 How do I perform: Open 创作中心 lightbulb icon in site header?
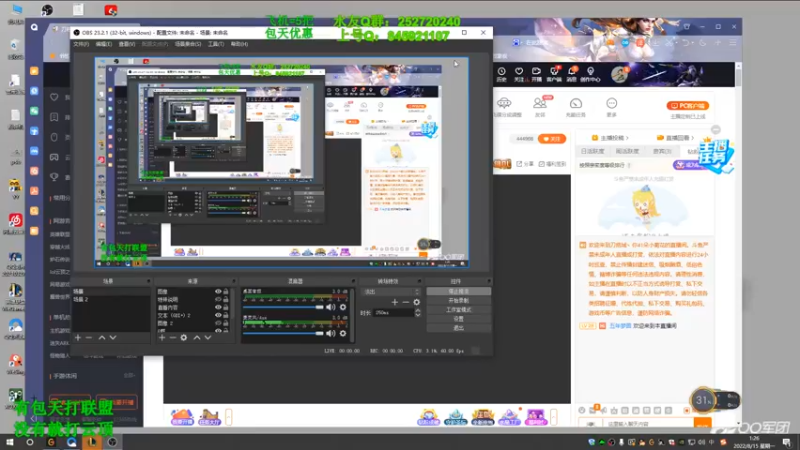(x=590, y=74)
